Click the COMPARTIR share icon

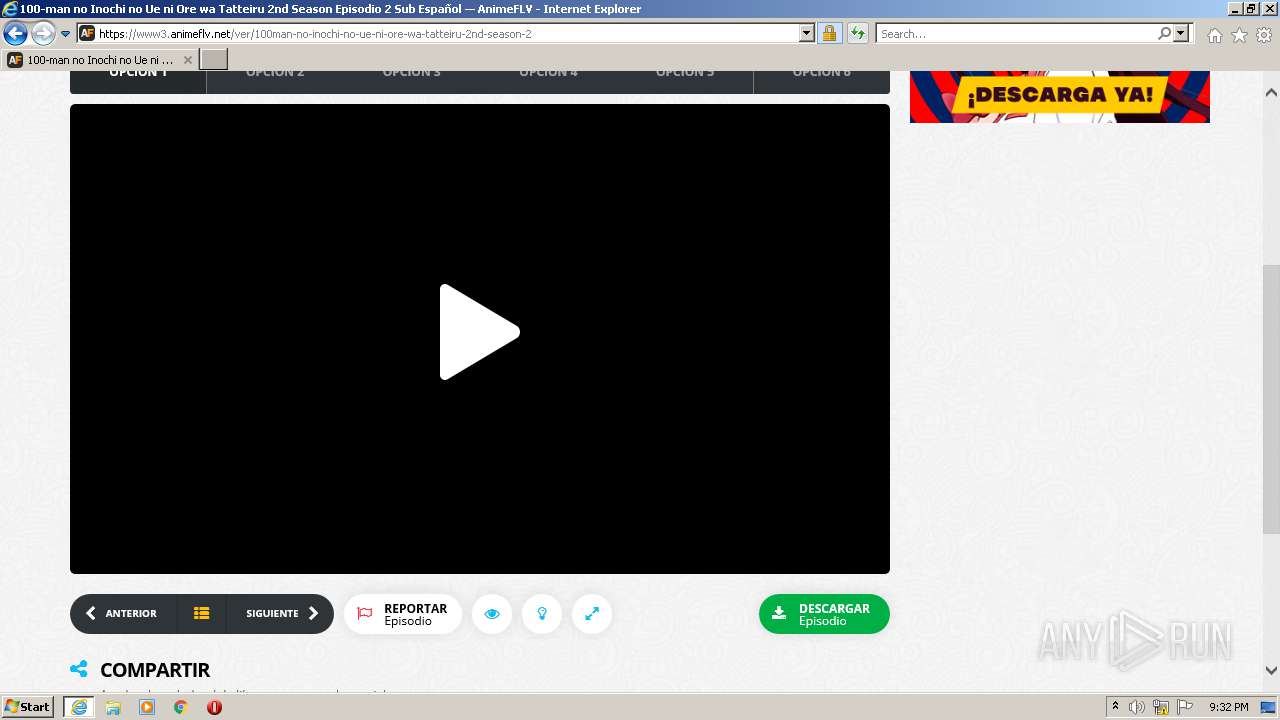pyautogui.click(x=79, y=669)
